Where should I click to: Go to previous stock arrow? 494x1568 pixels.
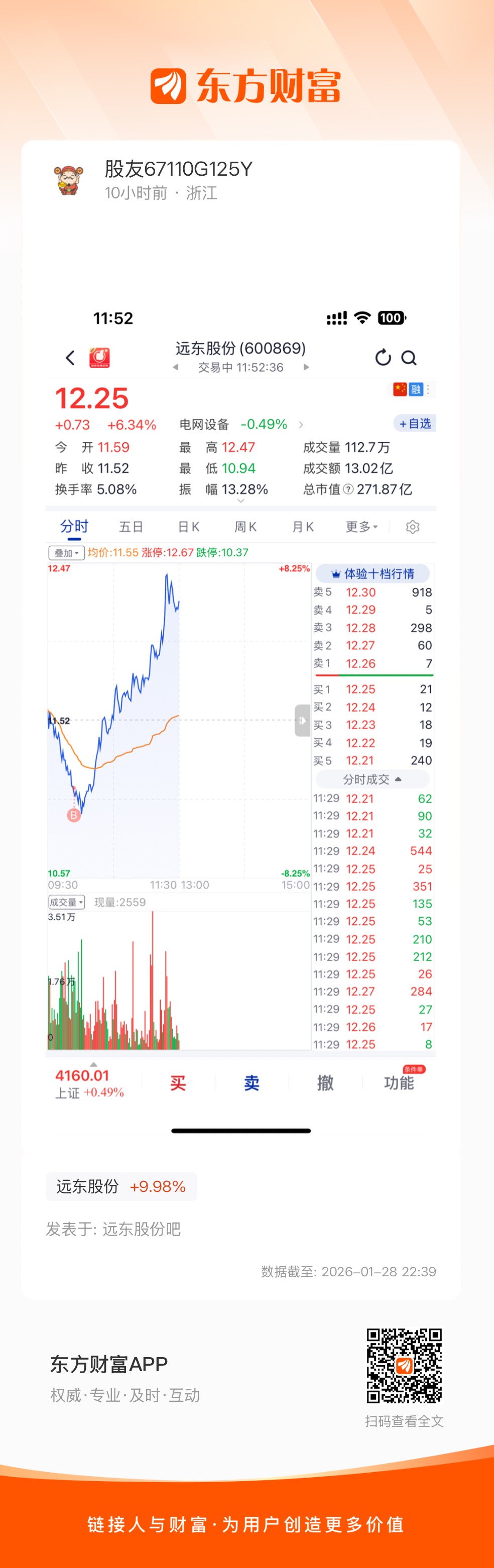click(175, 367)
